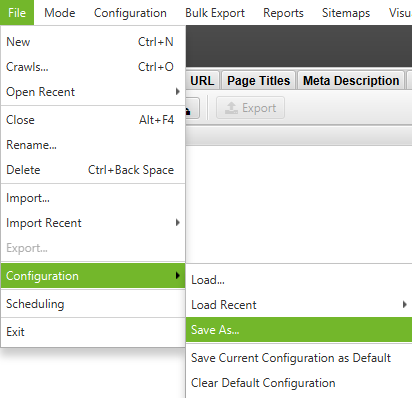The height and width of the screenshot is (398, 412).
Task: Open the Sitemaps menu
Action: click(346, 13)
